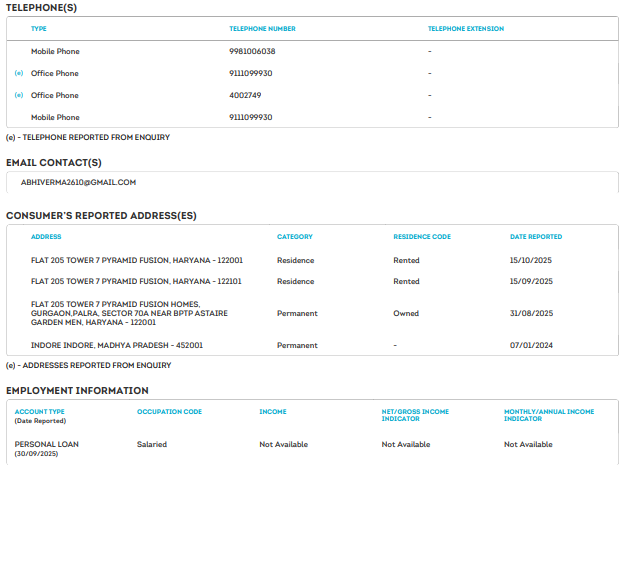Select 9111099930 in the Office Phone row
The height and width of the screenshot is (578, 627).
click(x=251, y=73)
